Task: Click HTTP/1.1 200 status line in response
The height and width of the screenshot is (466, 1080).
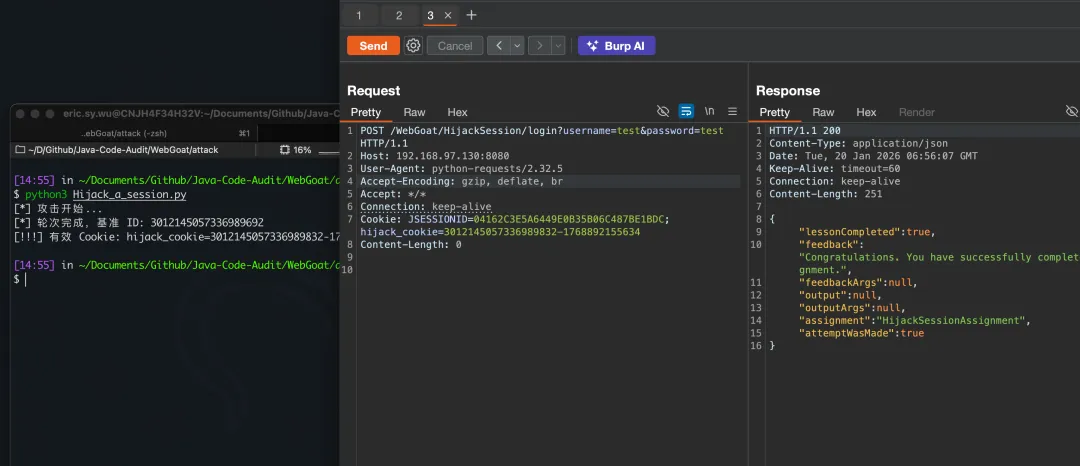Action: (x=804, y=131)
